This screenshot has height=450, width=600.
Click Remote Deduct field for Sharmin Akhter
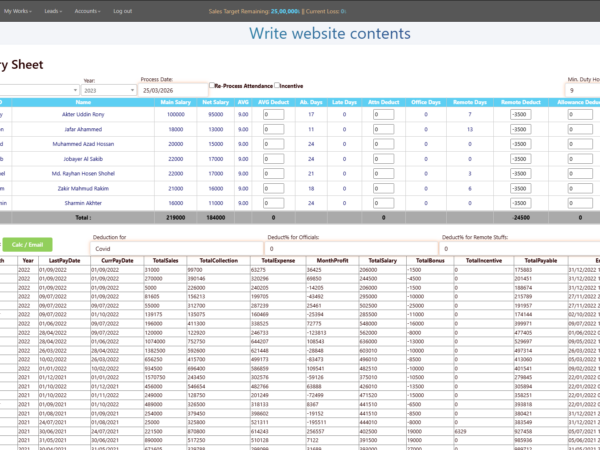pos(520,203)
